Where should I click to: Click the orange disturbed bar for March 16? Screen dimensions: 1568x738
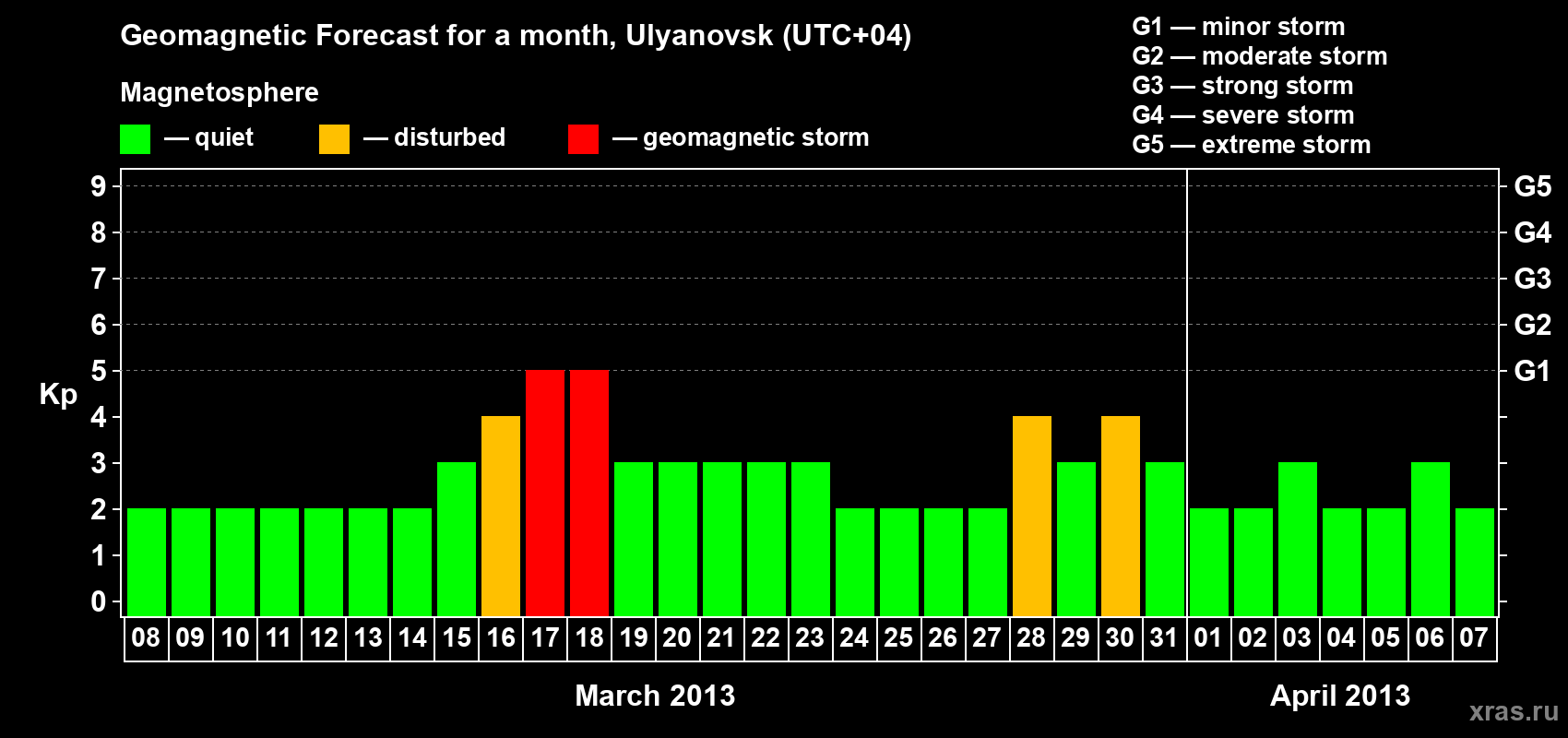click(x=501, y=517)
